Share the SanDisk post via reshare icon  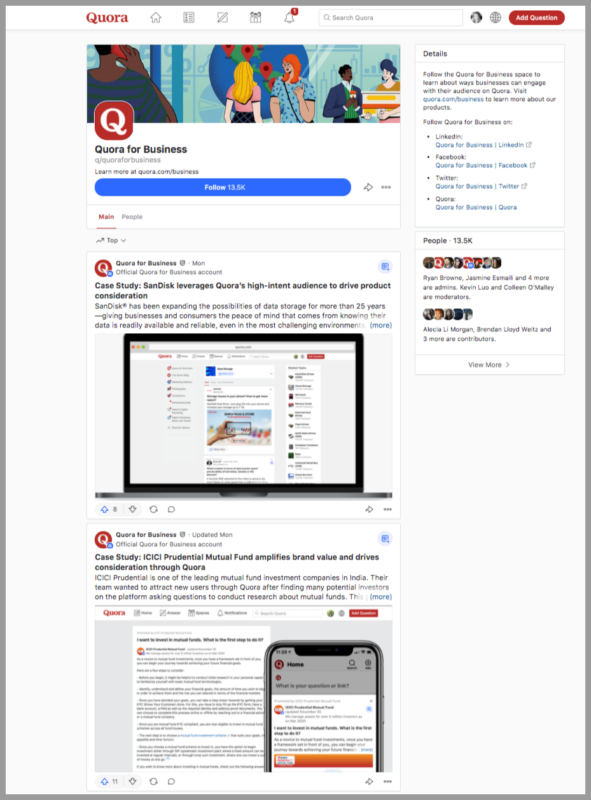coord(153,509)
